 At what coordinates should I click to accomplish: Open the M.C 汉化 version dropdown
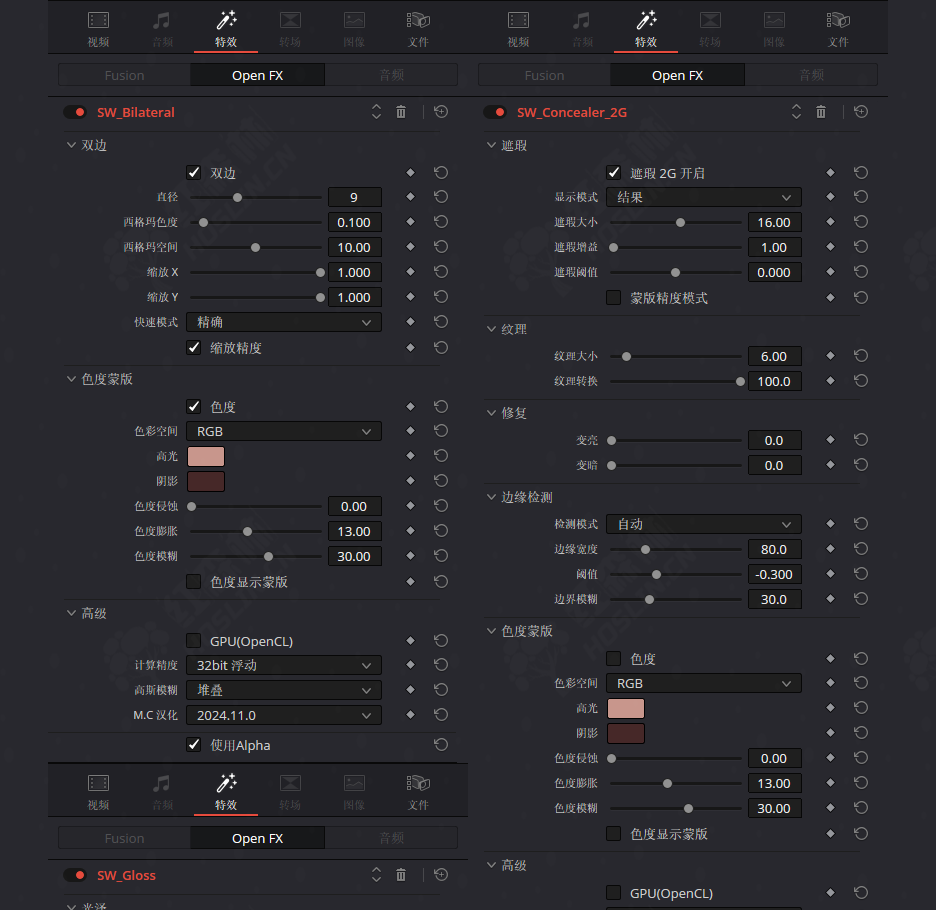tap(284, 715)
